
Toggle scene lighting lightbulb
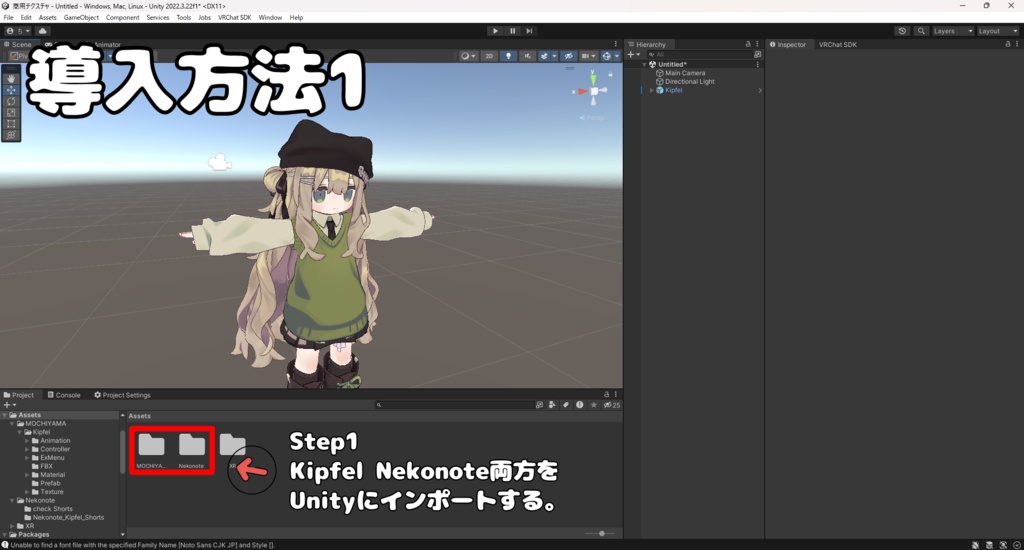508,56
